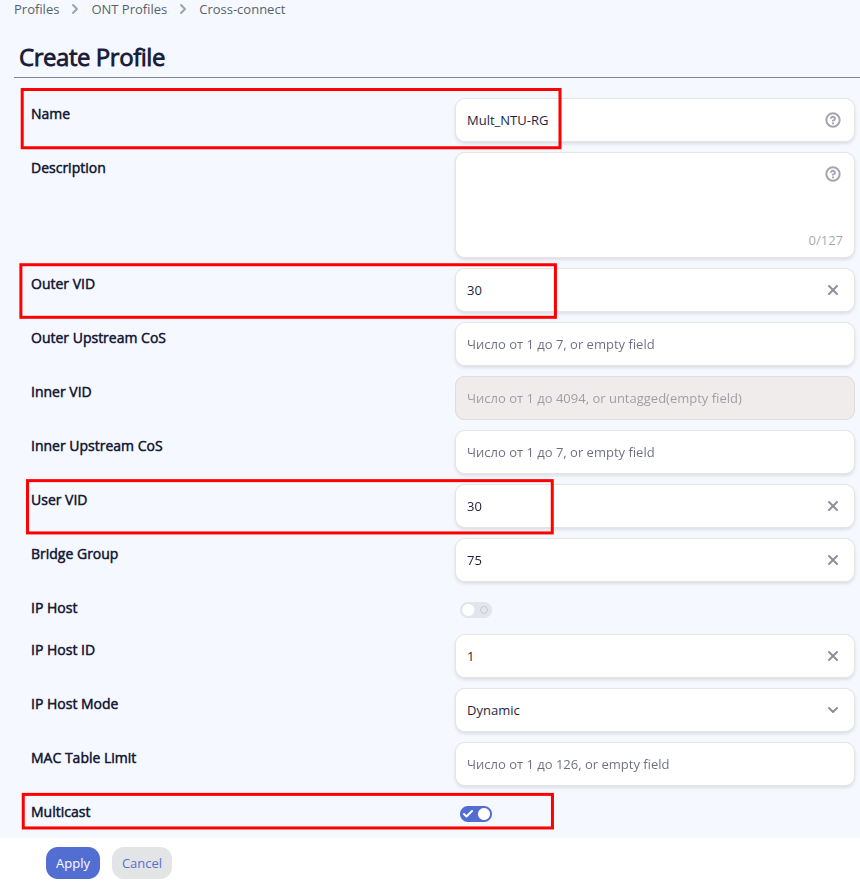Clear the User VID field
This screenshot has width=860, height=888.
(x=832, y=506)
